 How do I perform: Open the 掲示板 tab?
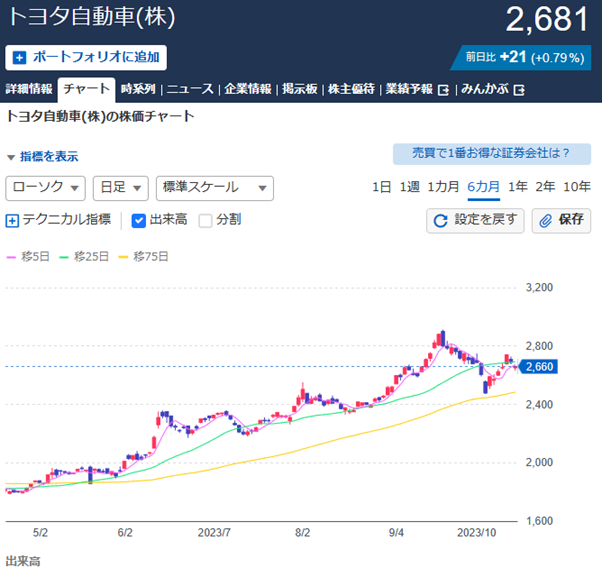[x=299, y=89]
